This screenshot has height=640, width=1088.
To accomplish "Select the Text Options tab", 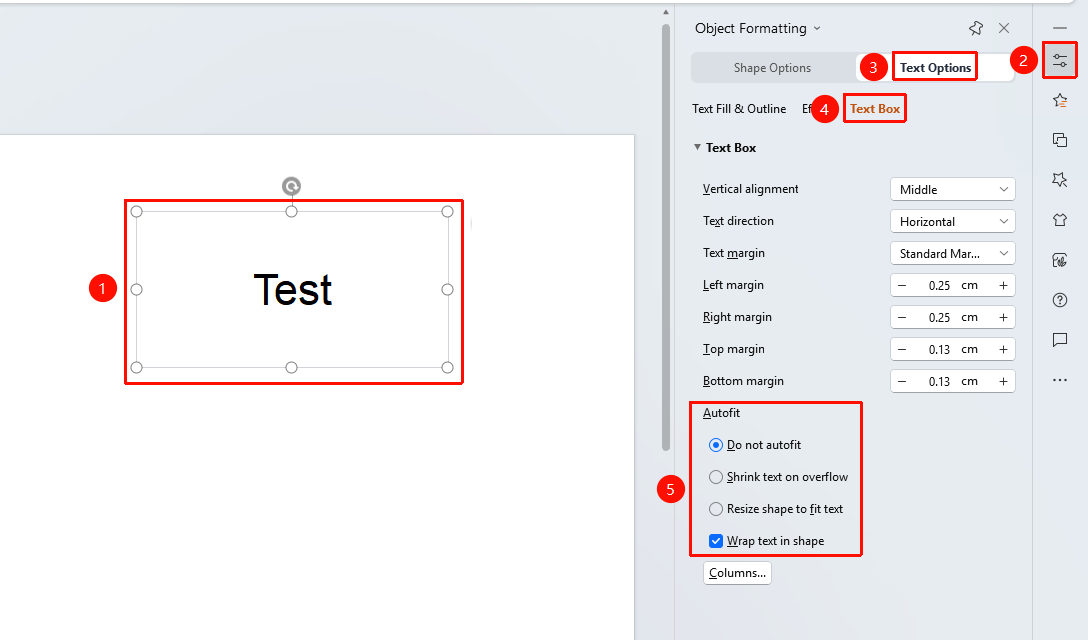I will tap(935, 67).
